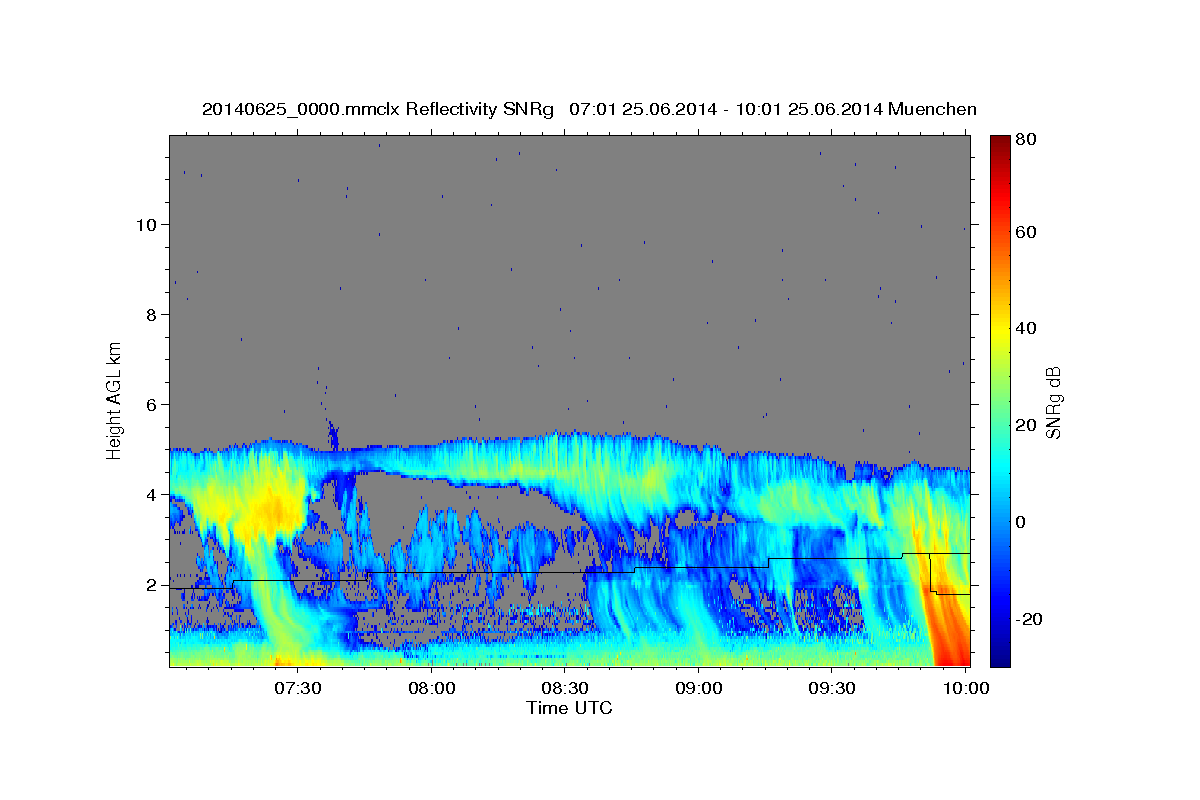The image size is (1200, 800).
Task: Click the dark red top of colorbar
Action: [999, 142]
